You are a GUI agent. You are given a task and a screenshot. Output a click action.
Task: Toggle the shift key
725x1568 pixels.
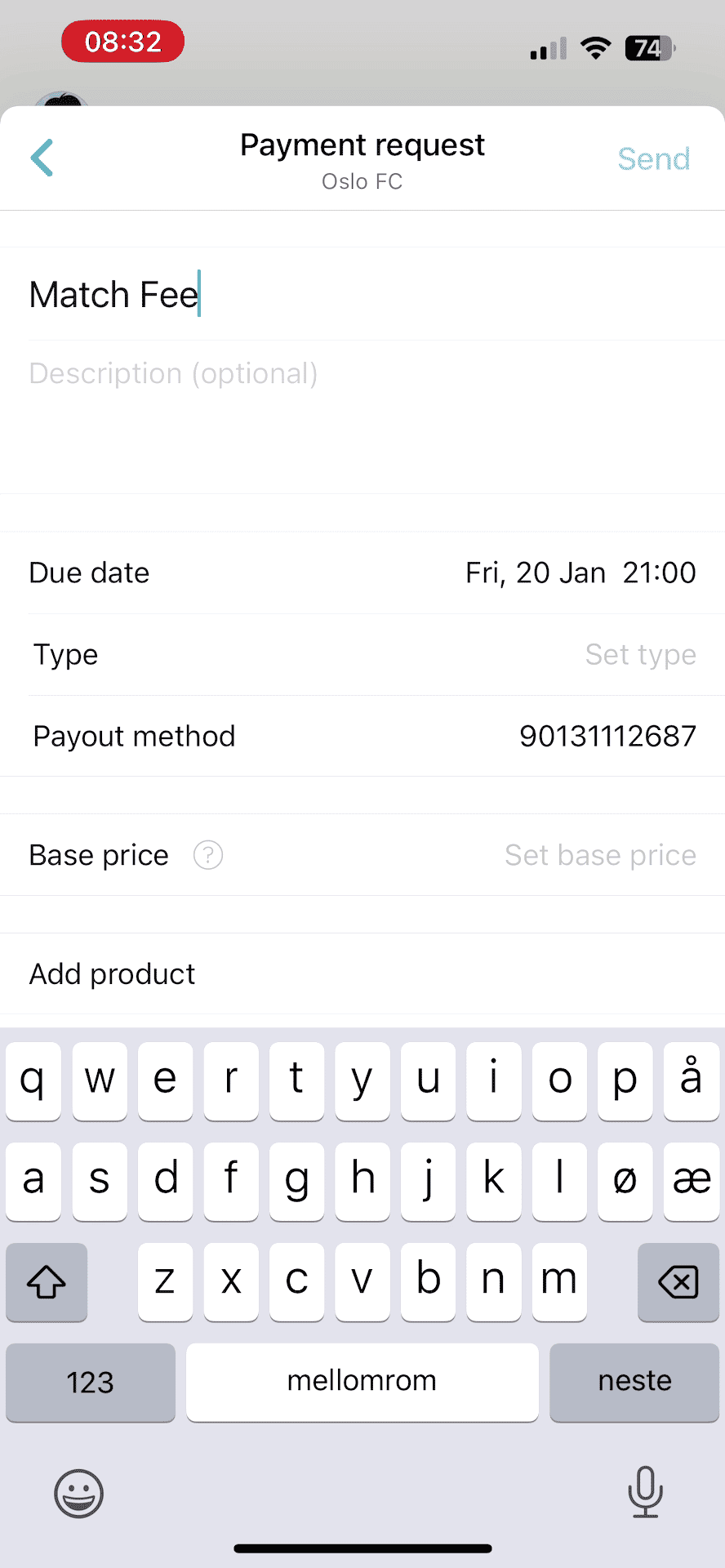point(47,1281)
